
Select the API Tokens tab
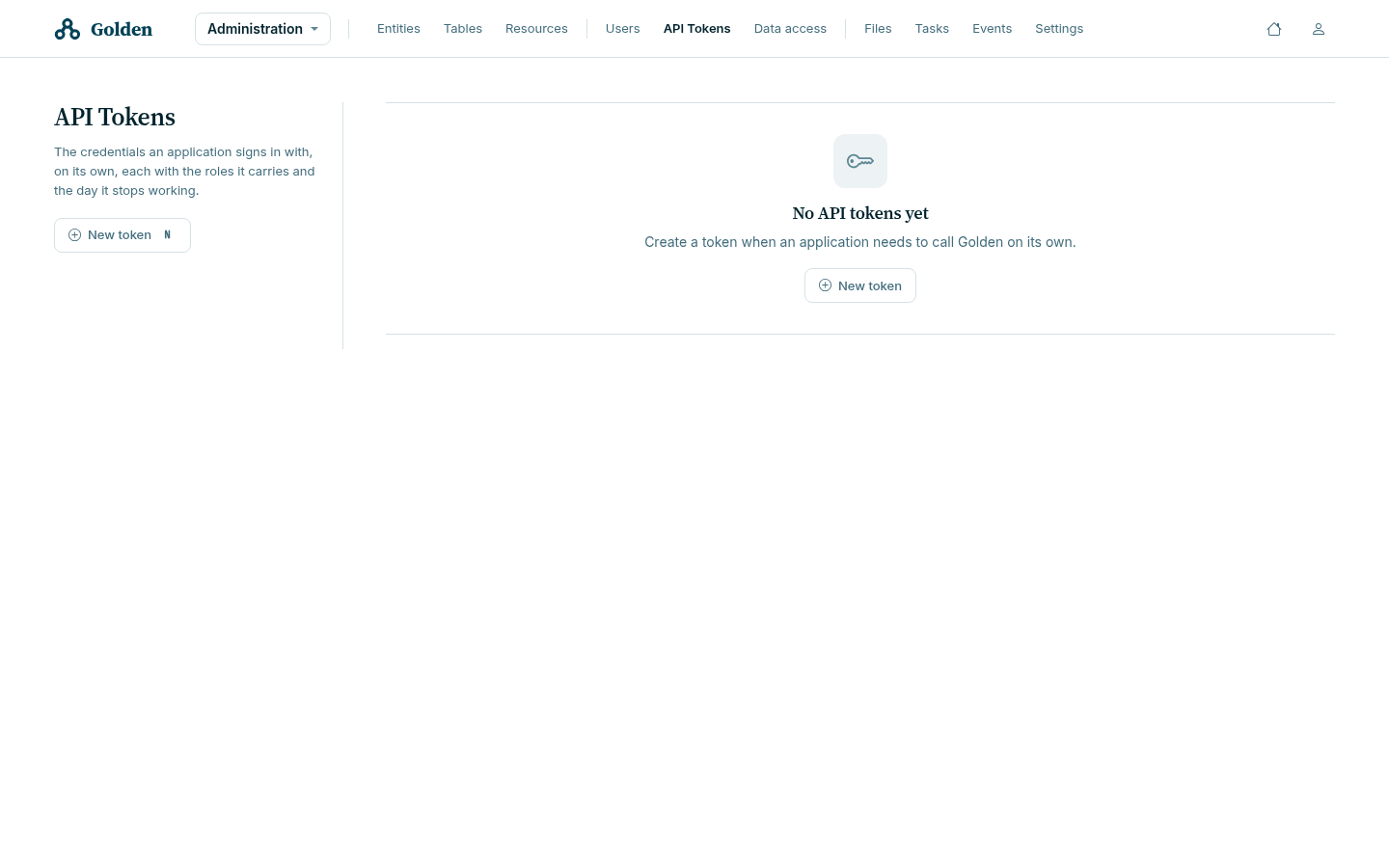pos(697,29)
